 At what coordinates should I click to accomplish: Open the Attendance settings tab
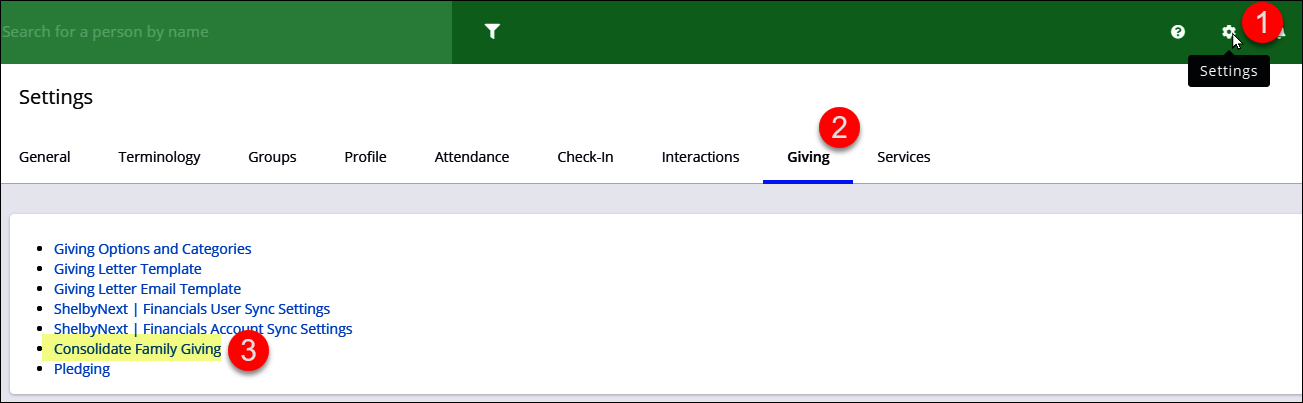tap(472, 157)
